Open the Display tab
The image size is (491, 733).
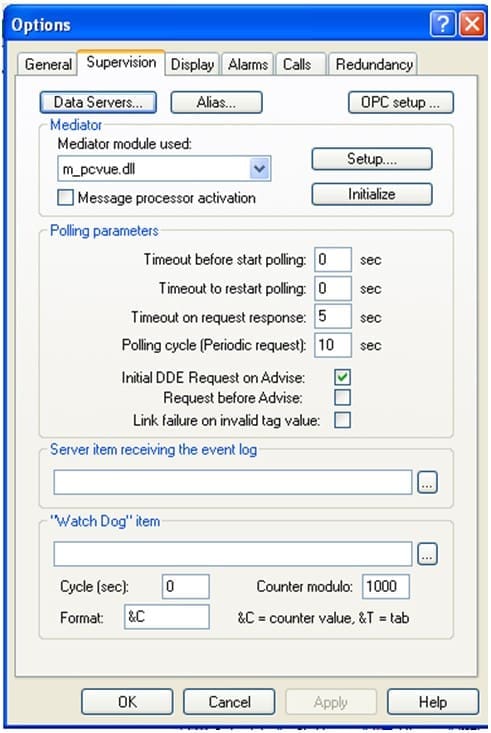[192, 64]
